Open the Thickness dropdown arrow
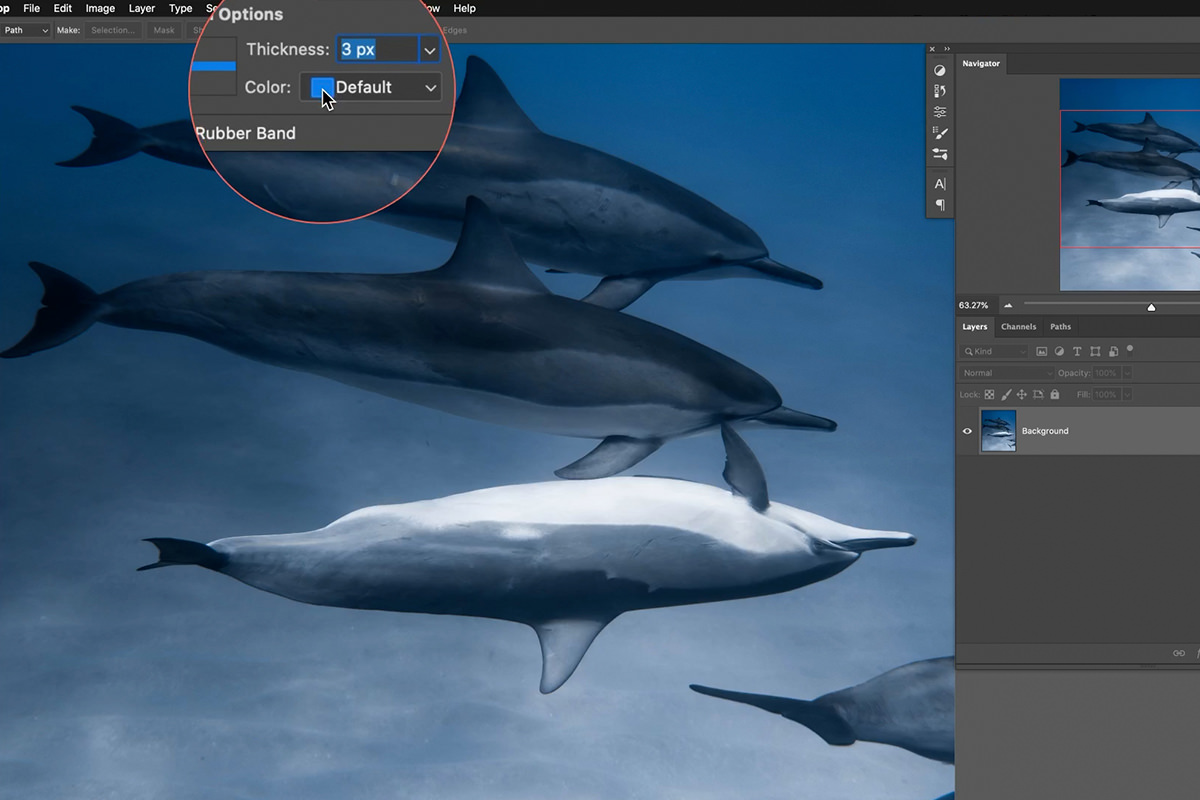 [x=430, y=49]
